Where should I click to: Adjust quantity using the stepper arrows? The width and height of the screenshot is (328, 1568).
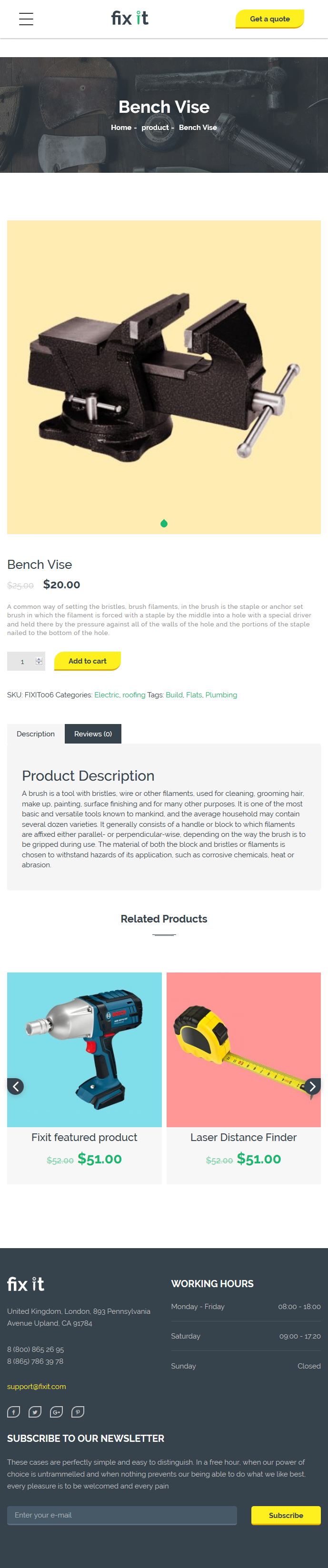click(x=39, y=661)
